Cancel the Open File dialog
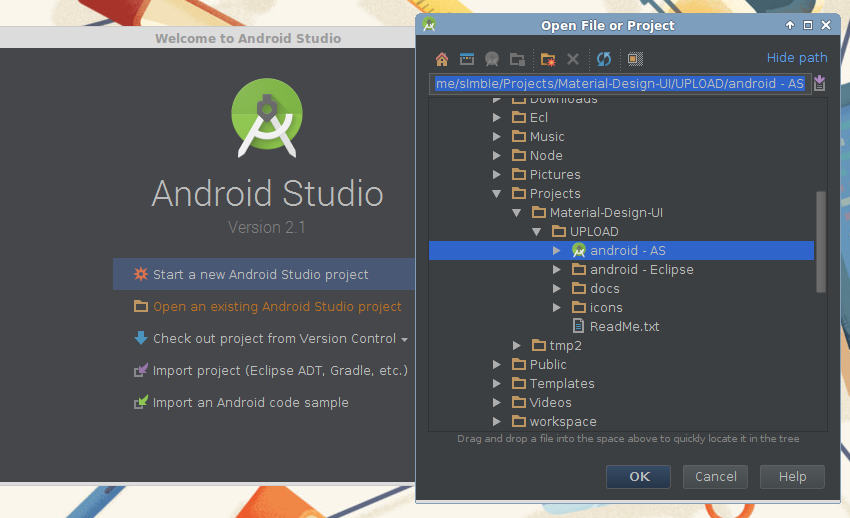The height and width of the screenshot is (518, 850). click(715, 476)
